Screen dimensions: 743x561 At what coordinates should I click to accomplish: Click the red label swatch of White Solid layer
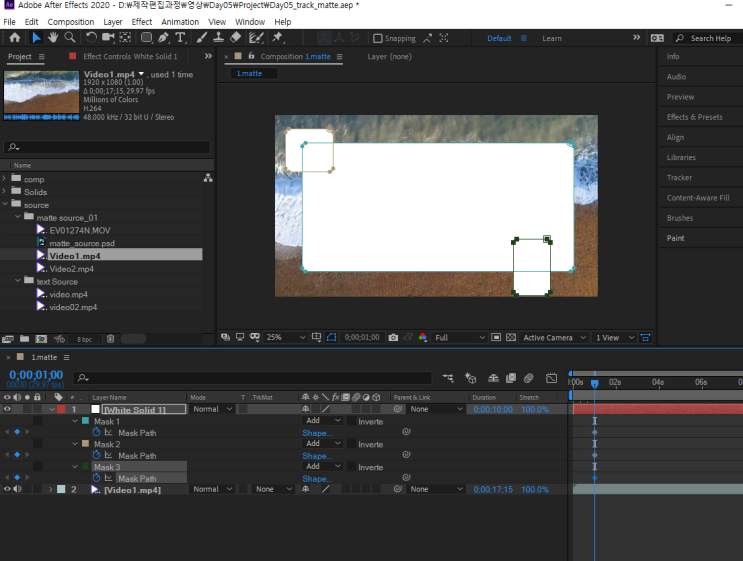(x=60, y=409)
